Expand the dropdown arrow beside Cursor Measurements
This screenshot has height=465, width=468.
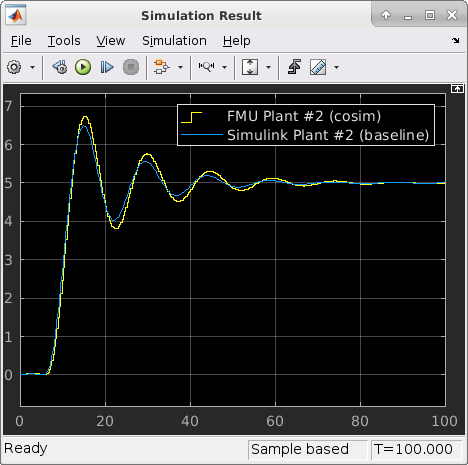click(337, 68)
